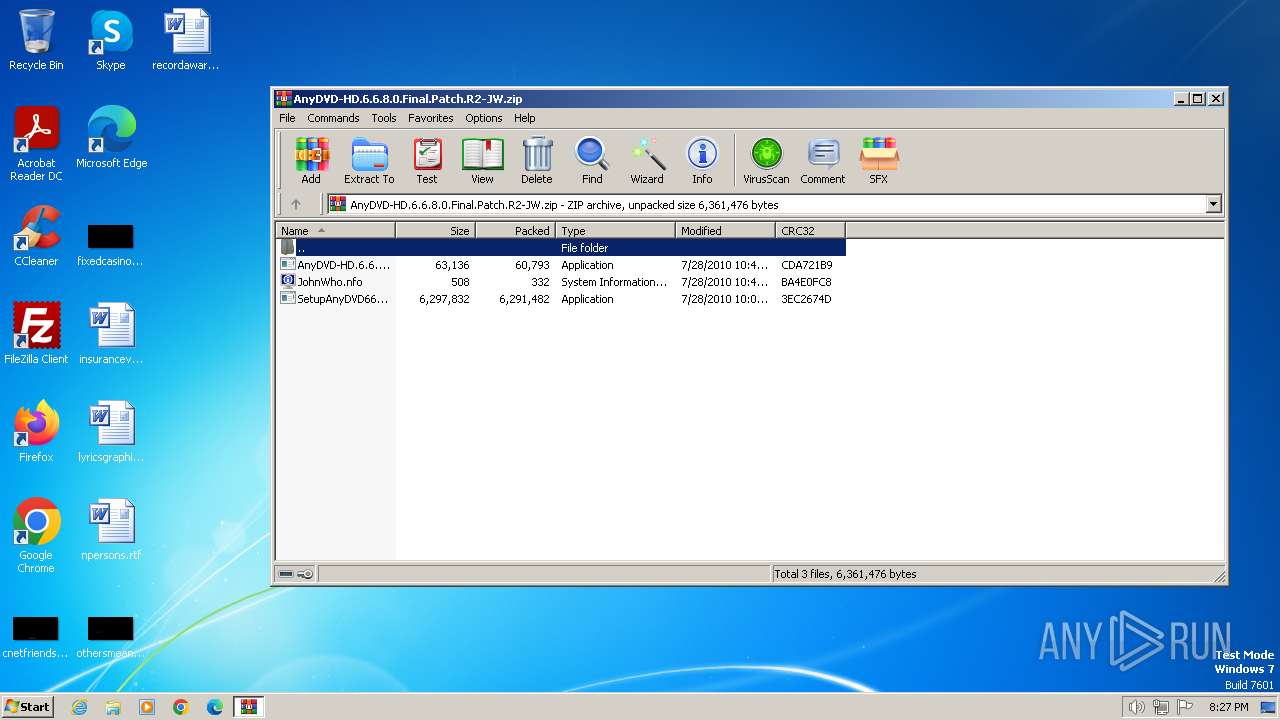Click the Windows Media Player taskbar icon
Image resolution: width=1280 pixels, height=720 pixels.
pyautogui.click(x=147, y=707)
